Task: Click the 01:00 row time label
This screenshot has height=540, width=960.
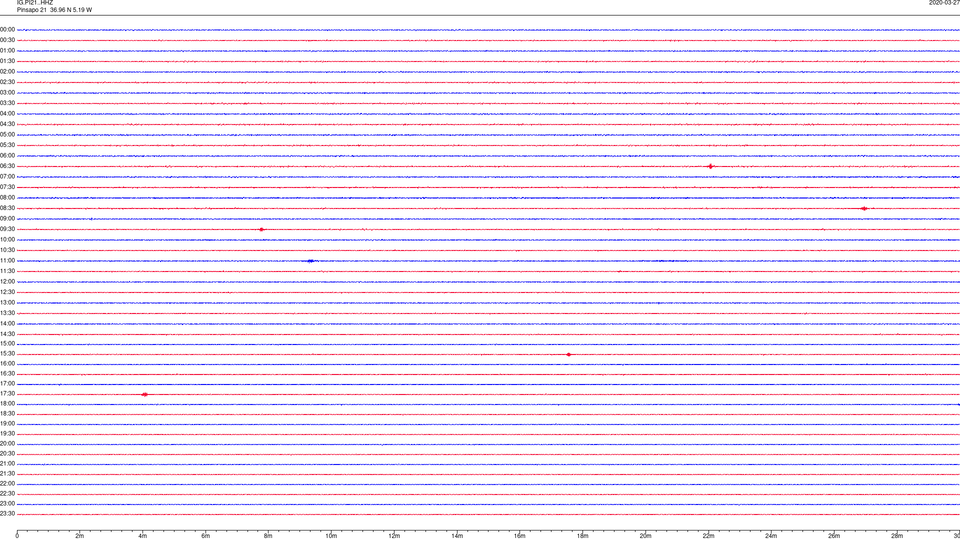Action: coord(7,51)
